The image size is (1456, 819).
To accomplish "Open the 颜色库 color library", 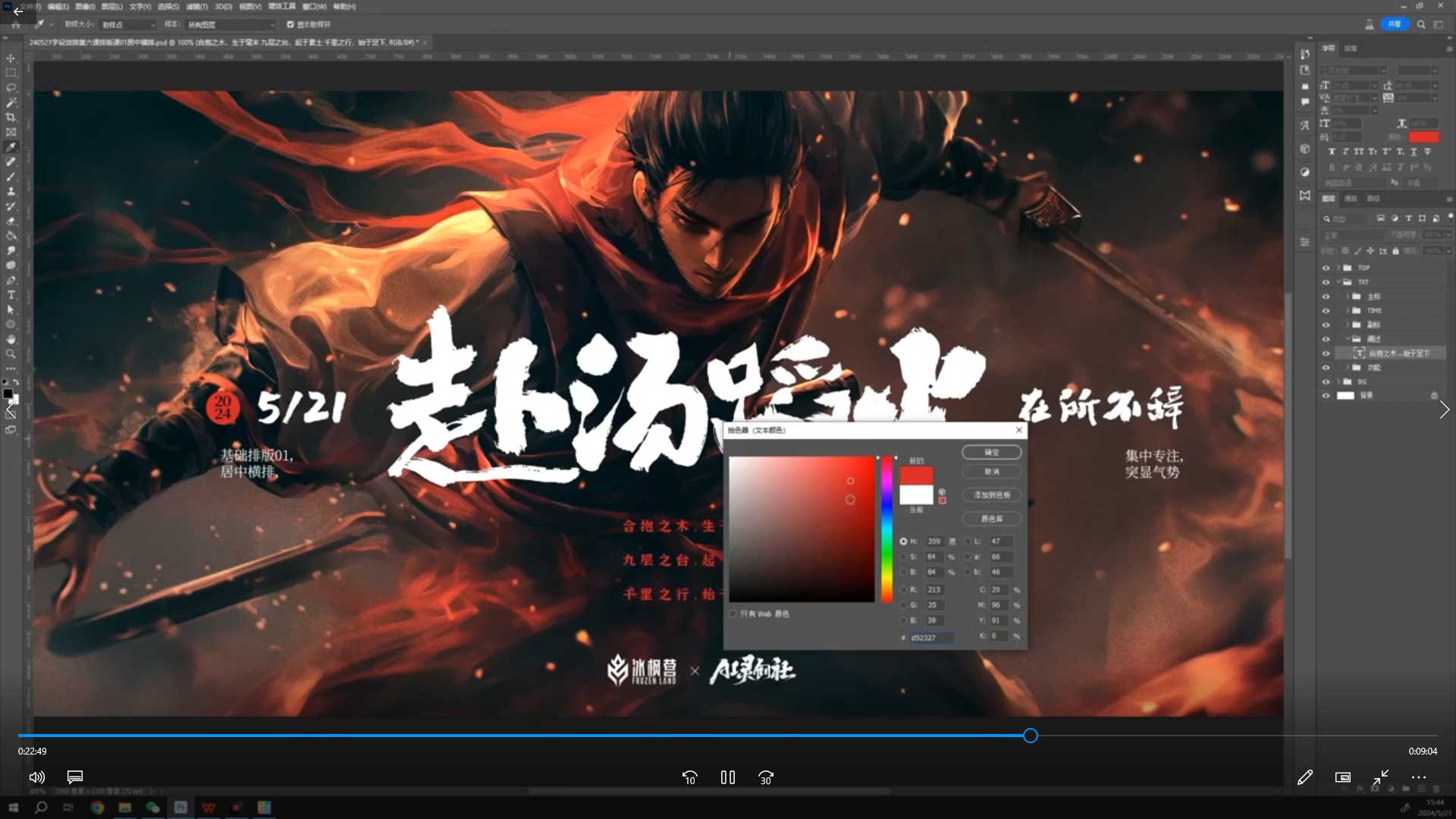I will 991,519.
